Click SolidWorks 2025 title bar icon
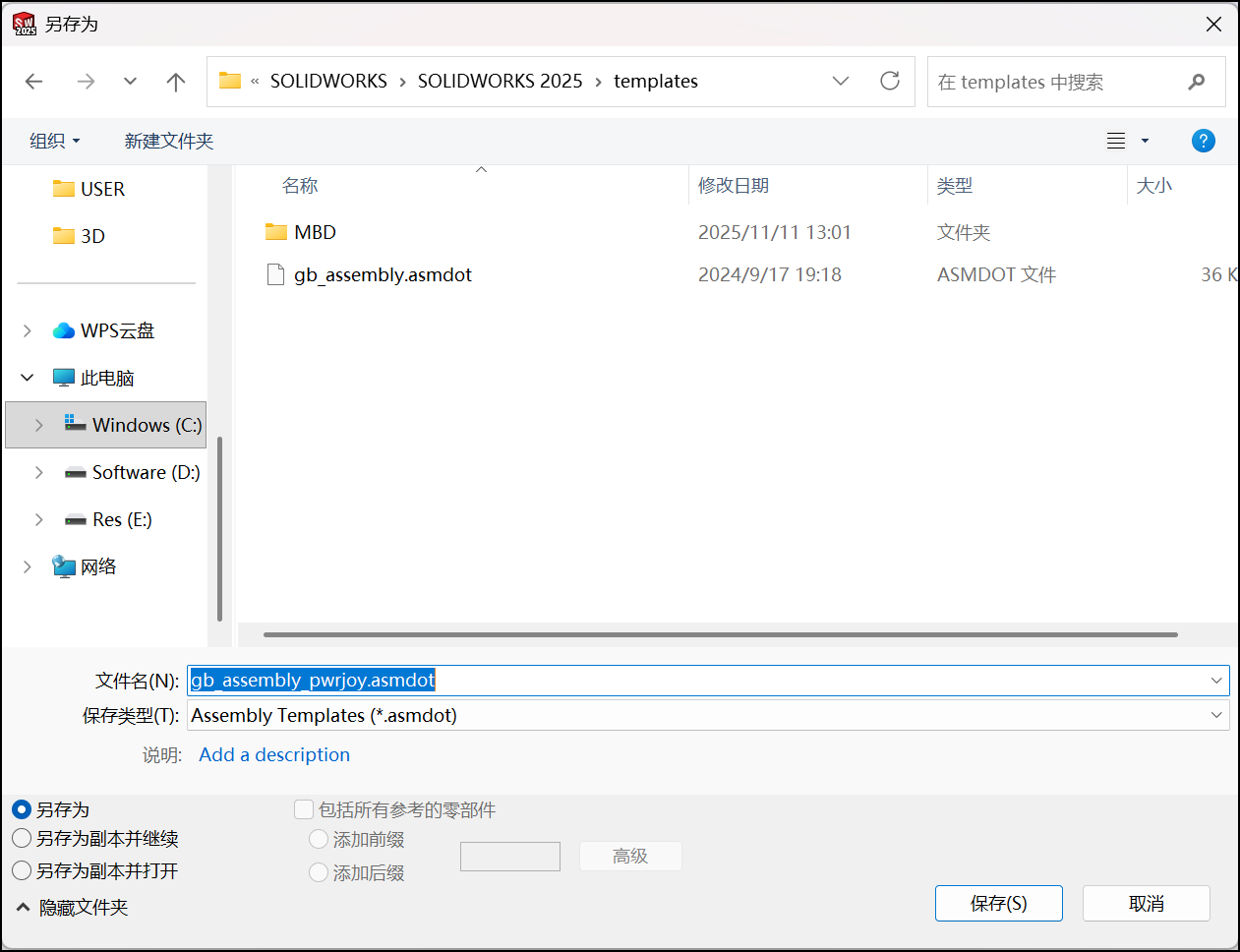The width and height of the screenshot is (1240, 952). point(25,24)
